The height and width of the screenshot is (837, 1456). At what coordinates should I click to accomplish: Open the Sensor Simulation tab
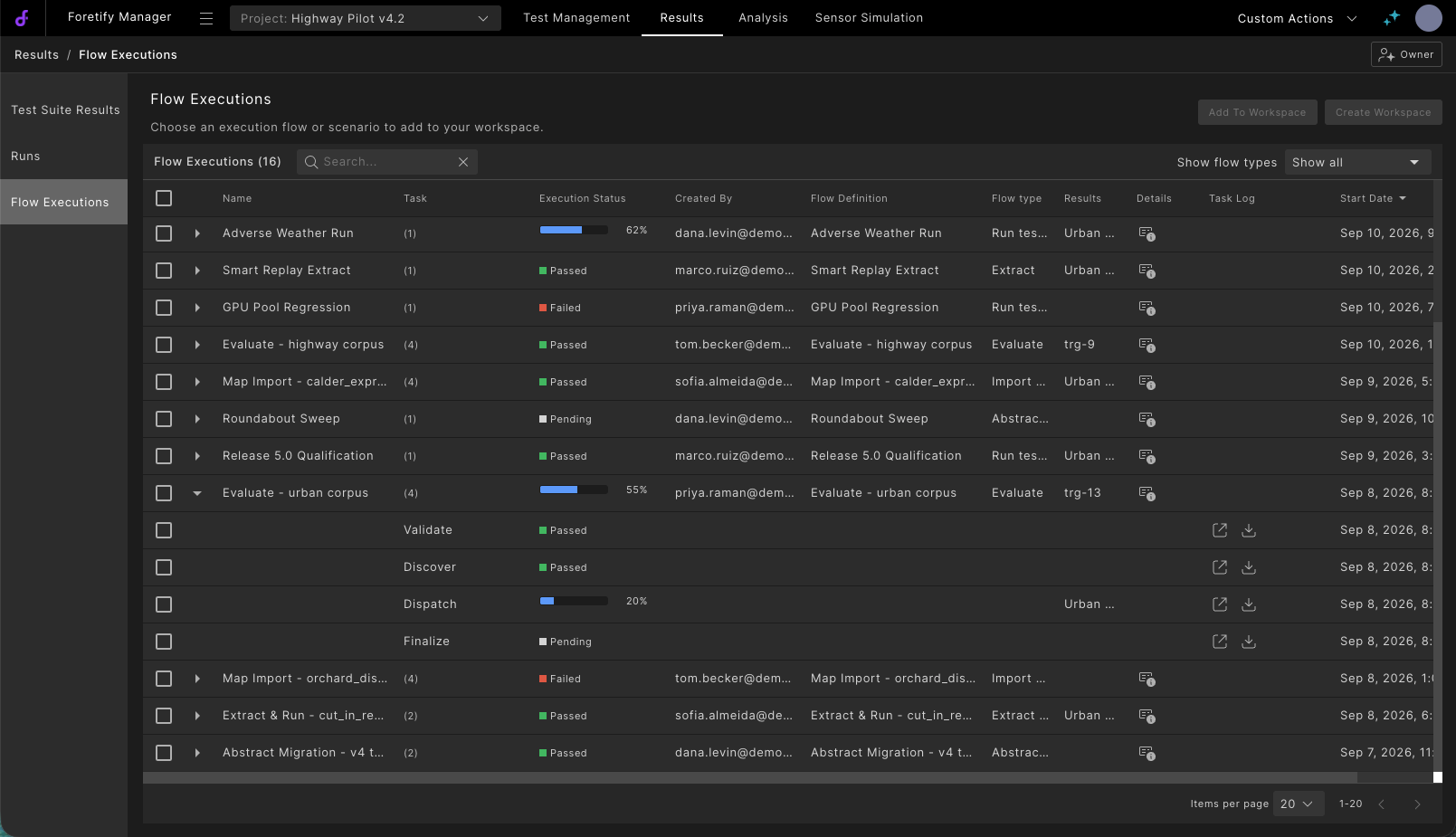pos(869,18)
